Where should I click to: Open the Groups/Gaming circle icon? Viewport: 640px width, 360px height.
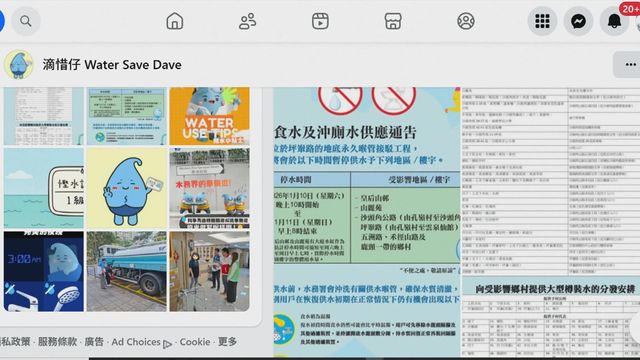point(466,21)
